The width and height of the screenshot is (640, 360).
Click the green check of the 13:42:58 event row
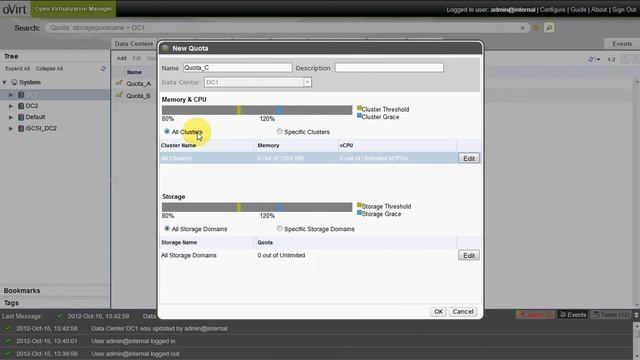pos(8,328)
